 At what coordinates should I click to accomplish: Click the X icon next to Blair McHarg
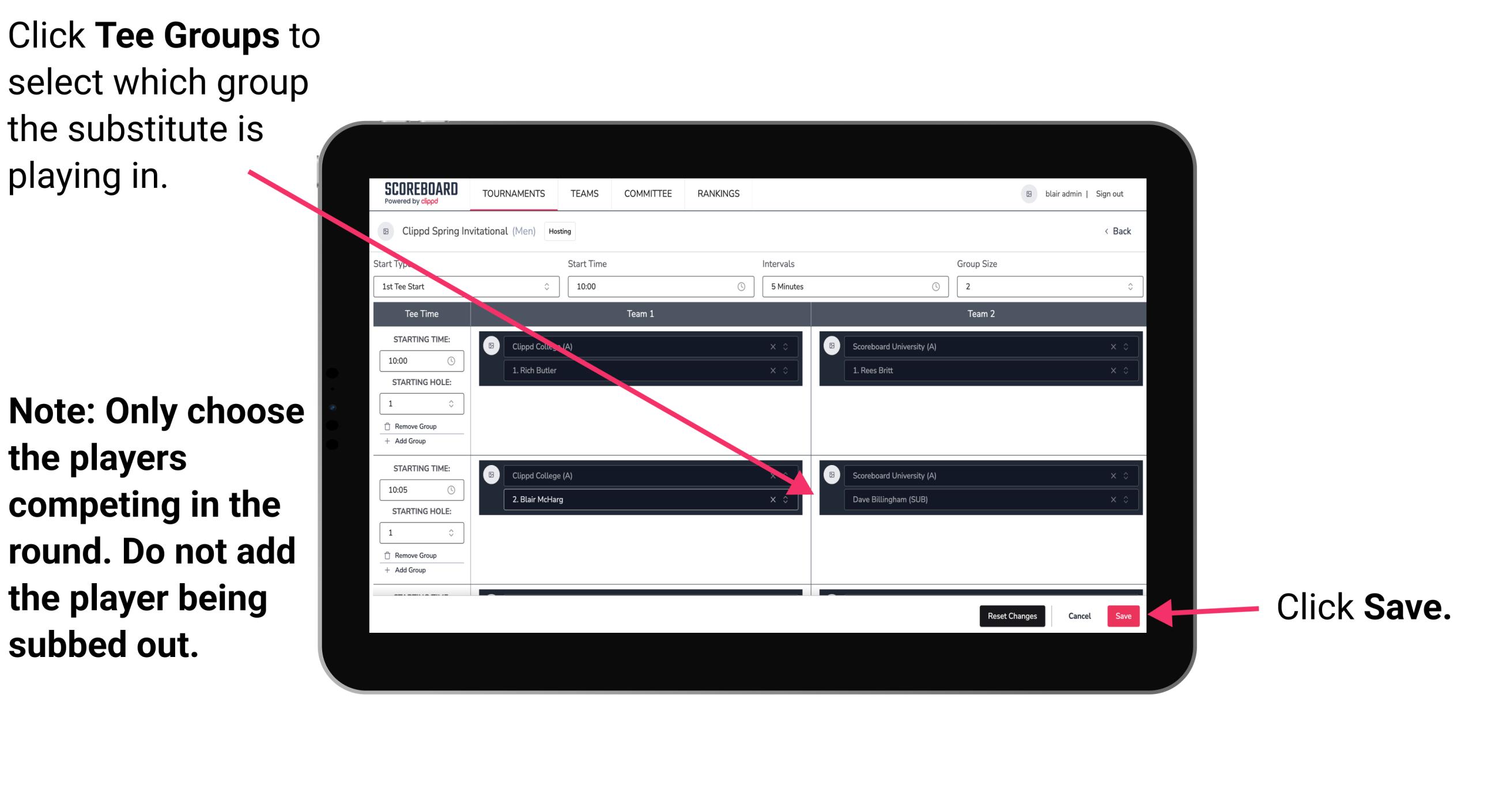[x=774, y=500]
